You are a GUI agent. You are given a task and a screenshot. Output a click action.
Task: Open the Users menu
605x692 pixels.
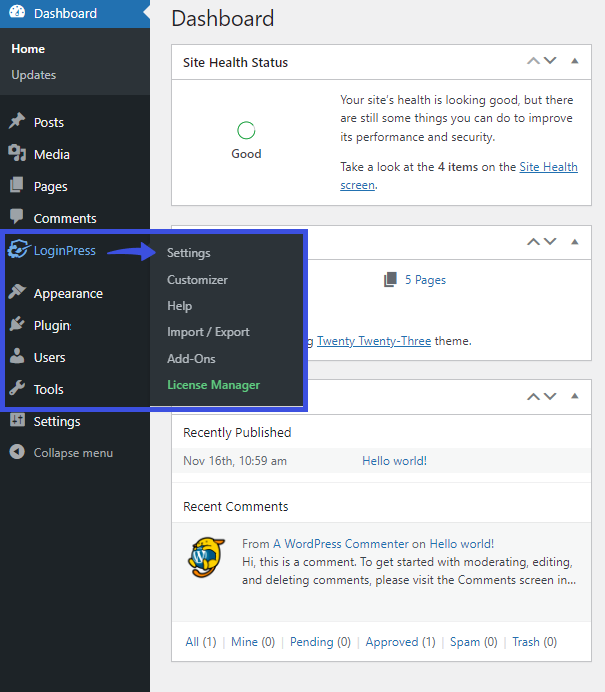coord(50,357)
